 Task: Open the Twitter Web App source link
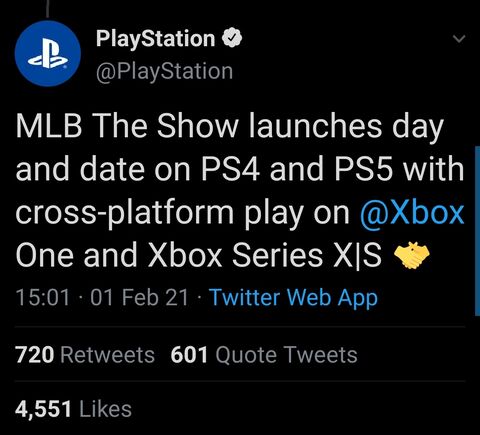pos(294,298)
